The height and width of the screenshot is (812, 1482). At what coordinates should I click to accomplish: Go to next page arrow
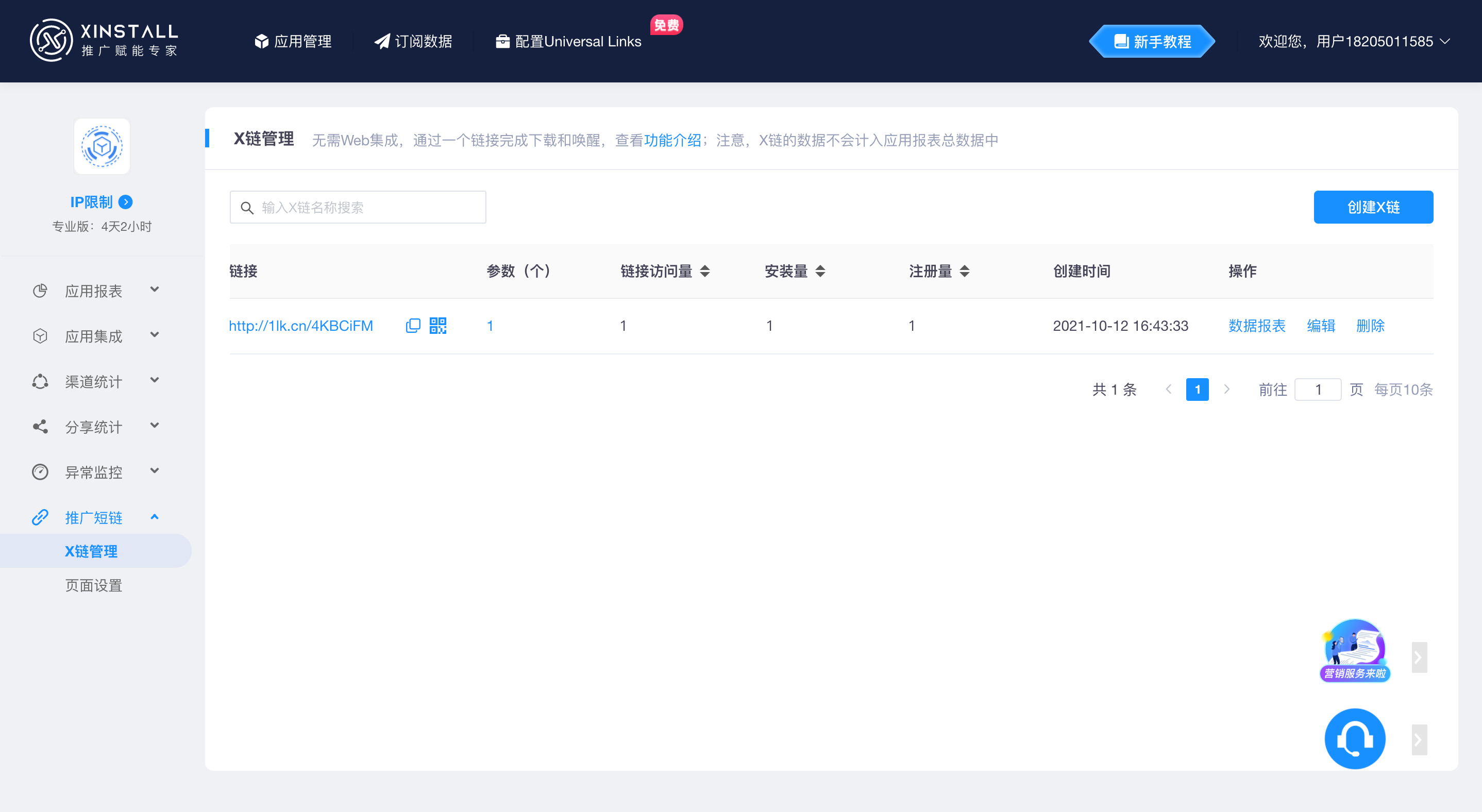pos(1226,390)
